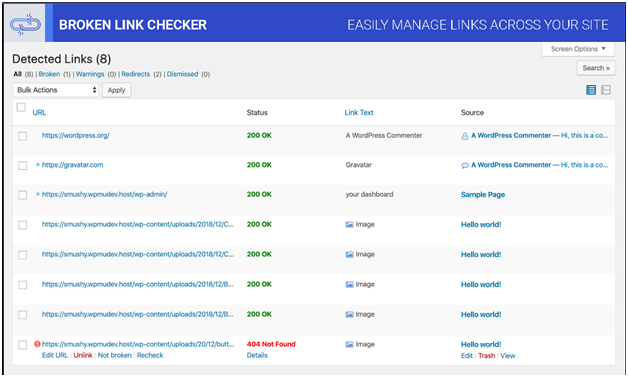628x377 pixels.
Task: Show All detected links filter
Action: [17, 74]
